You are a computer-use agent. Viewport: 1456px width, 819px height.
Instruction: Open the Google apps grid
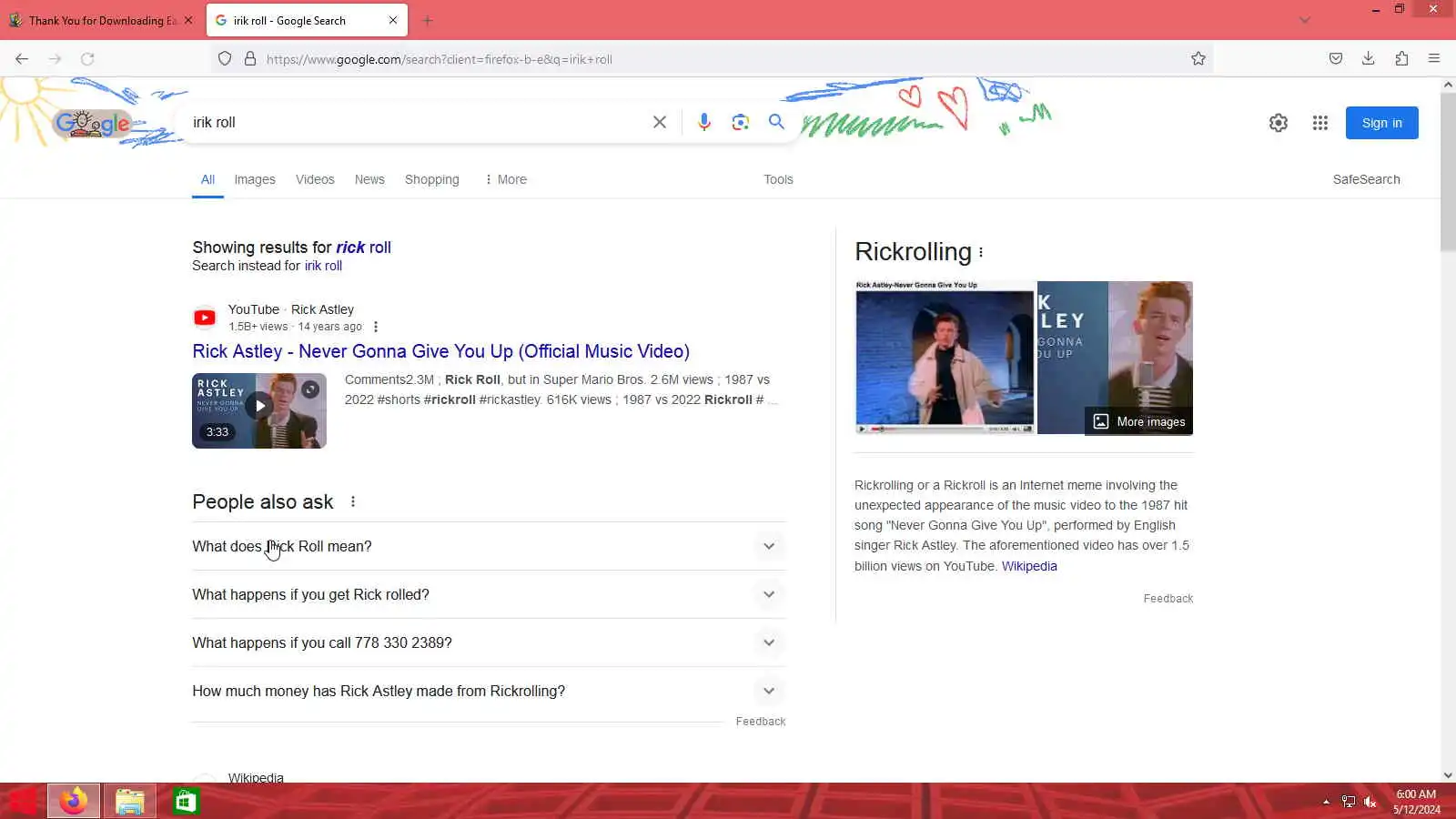pos(1320,123)
